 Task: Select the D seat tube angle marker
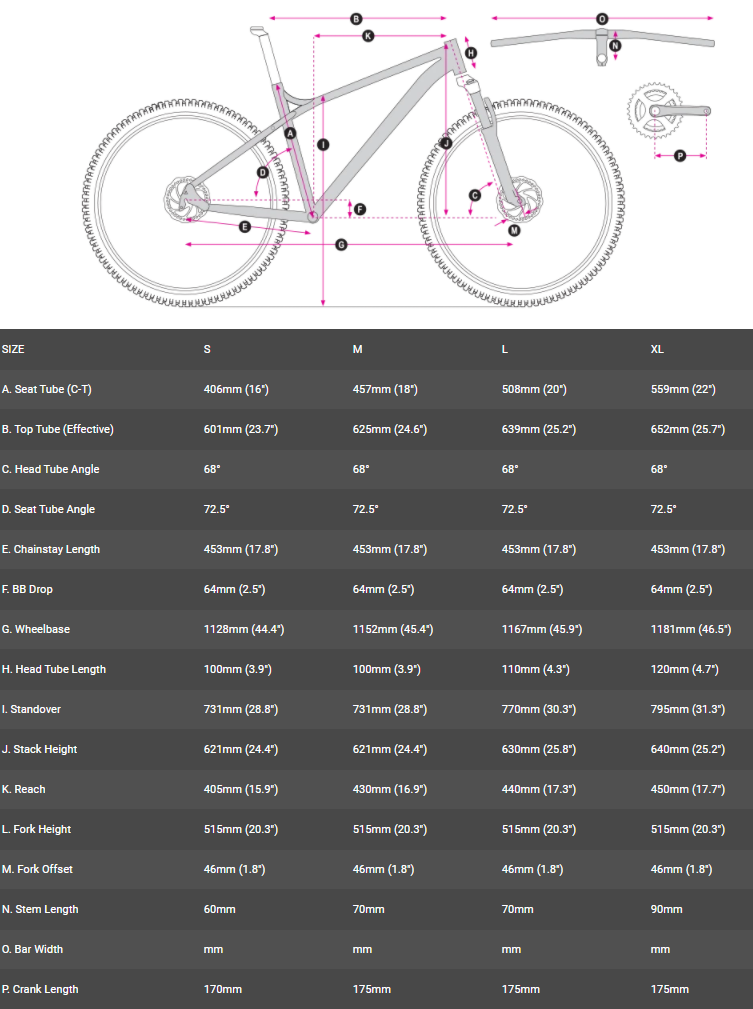pyautogui.click(x=262, y=173)
